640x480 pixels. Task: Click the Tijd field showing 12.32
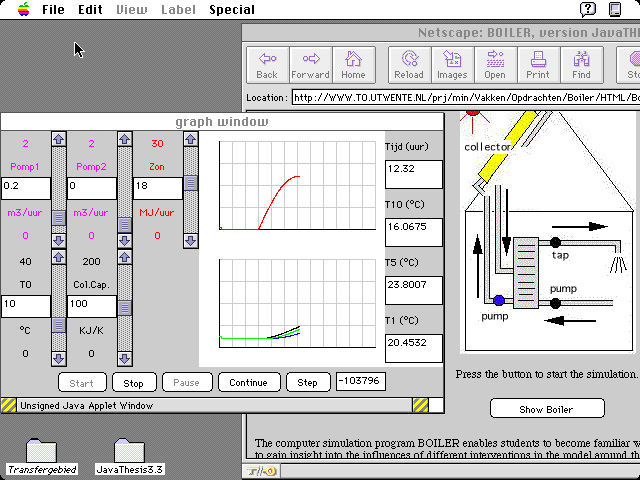(x=414, y=174)
